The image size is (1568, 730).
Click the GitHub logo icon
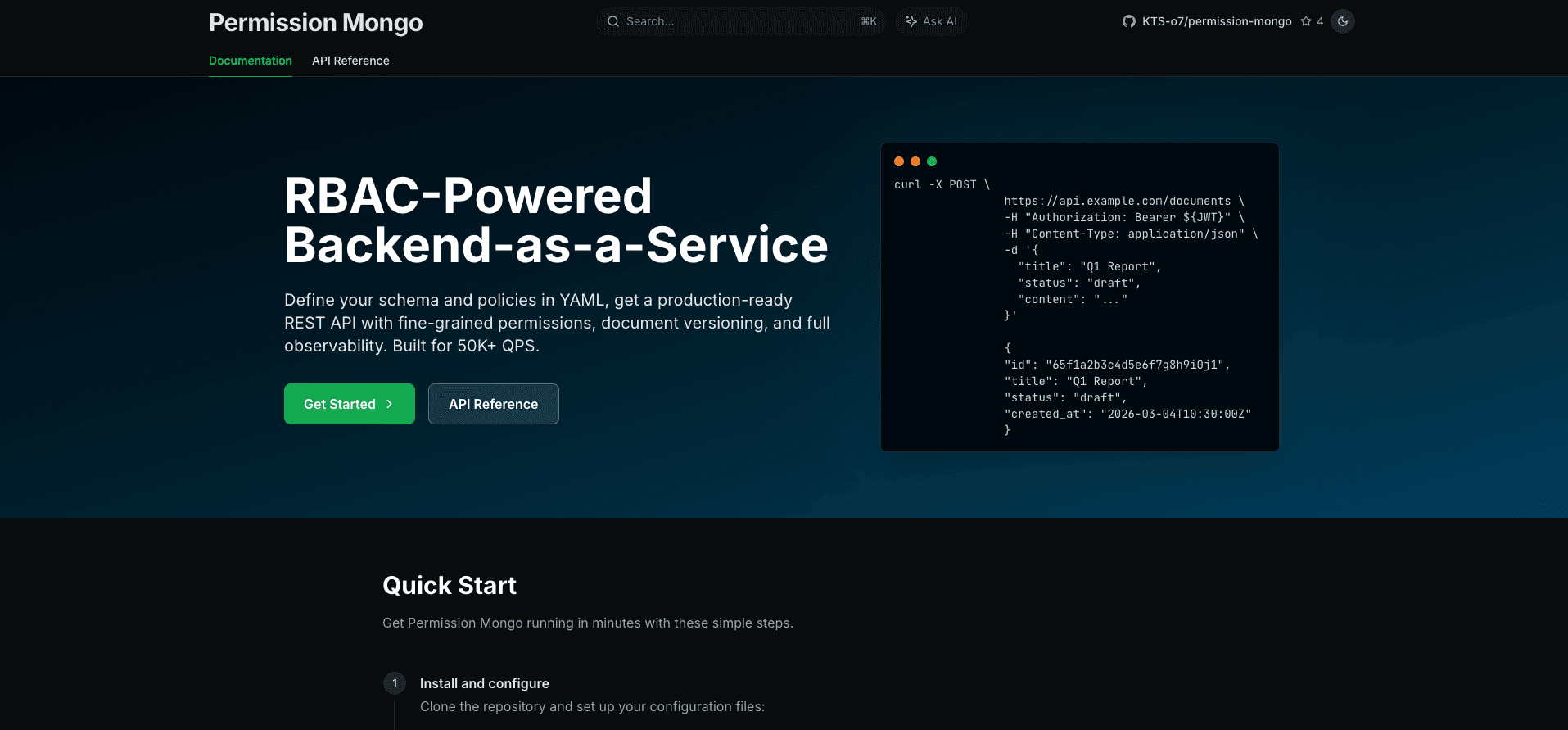pyautogui.click(x=1128, y=21)
